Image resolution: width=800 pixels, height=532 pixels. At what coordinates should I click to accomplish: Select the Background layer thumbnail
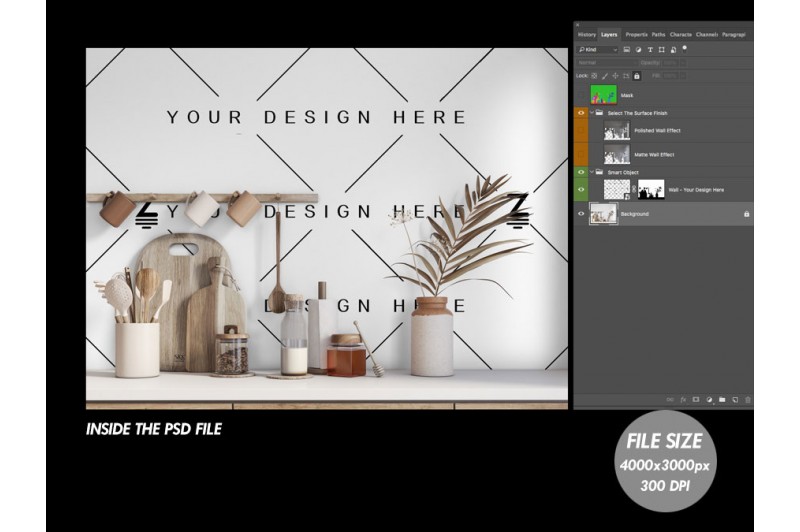(604, 214)
